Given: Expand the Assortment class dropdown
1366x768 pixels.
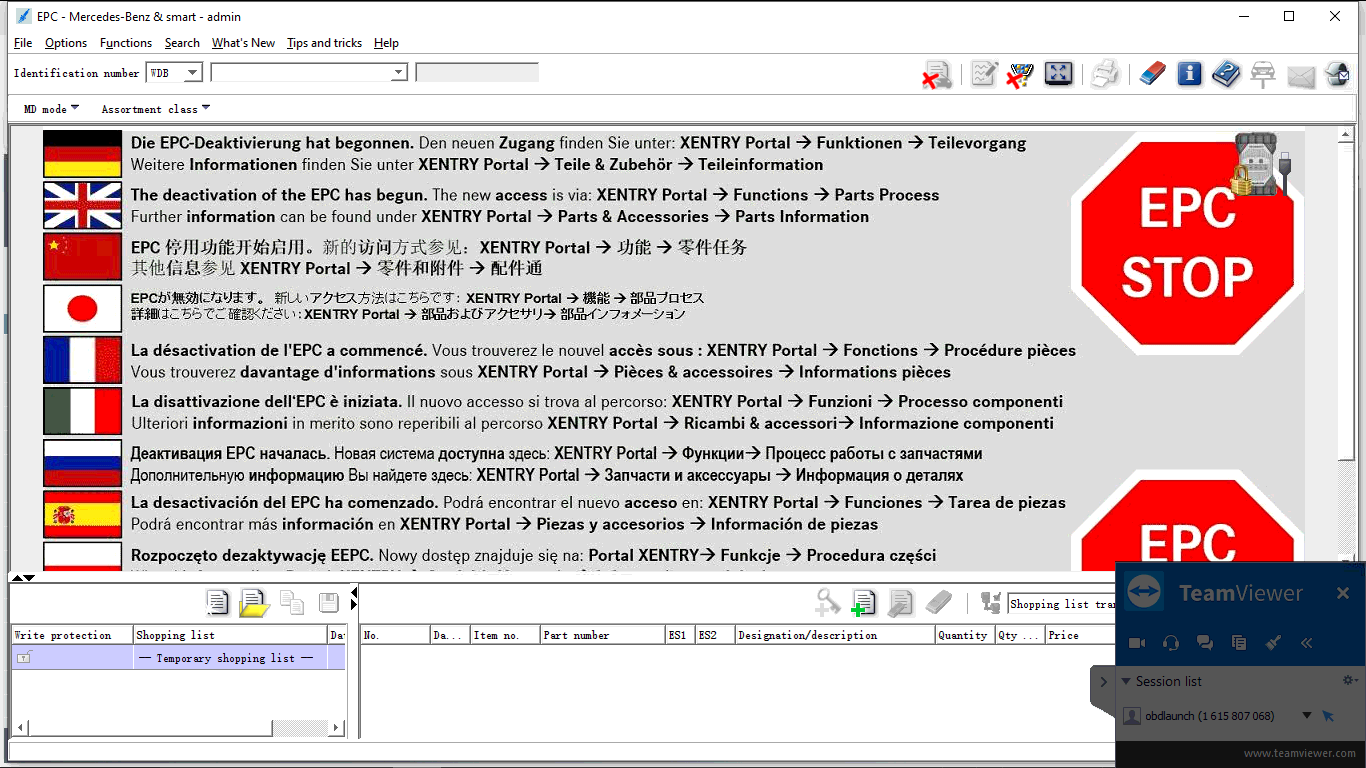Looking at the screenshot, I should [x=156, y=109].
